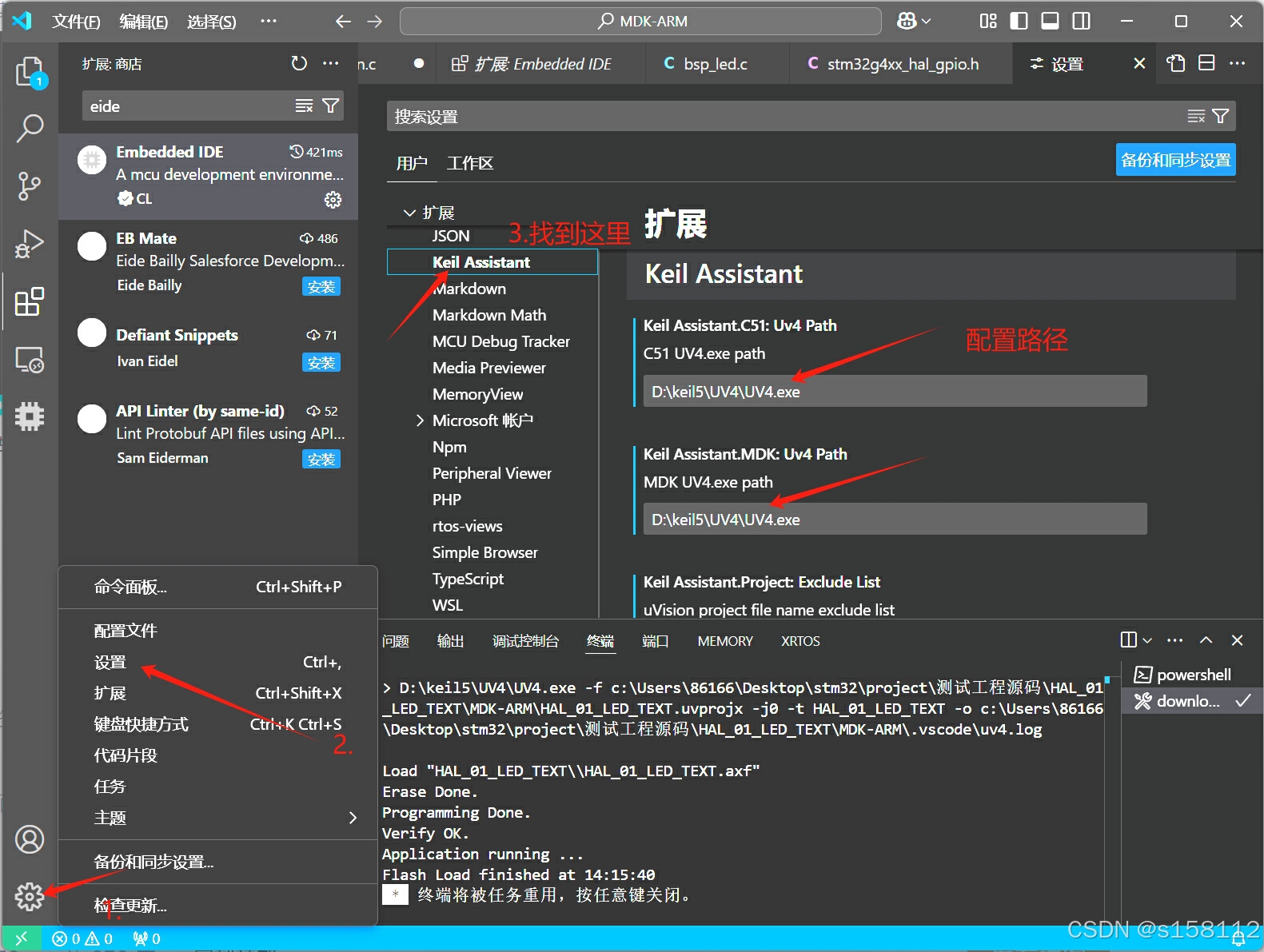Go forward with navigation arrow
Image resolution: width=1264 pixels, height=952 pixels.
click(x=374, y=22)
